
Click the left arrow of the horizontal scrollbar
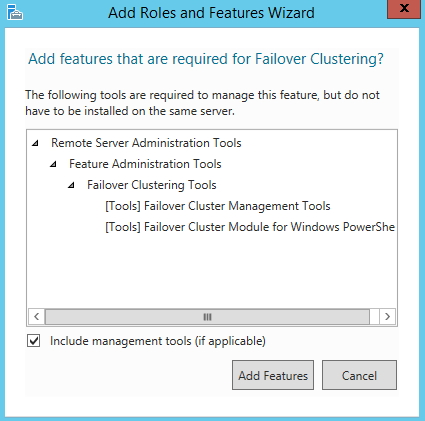37,316
